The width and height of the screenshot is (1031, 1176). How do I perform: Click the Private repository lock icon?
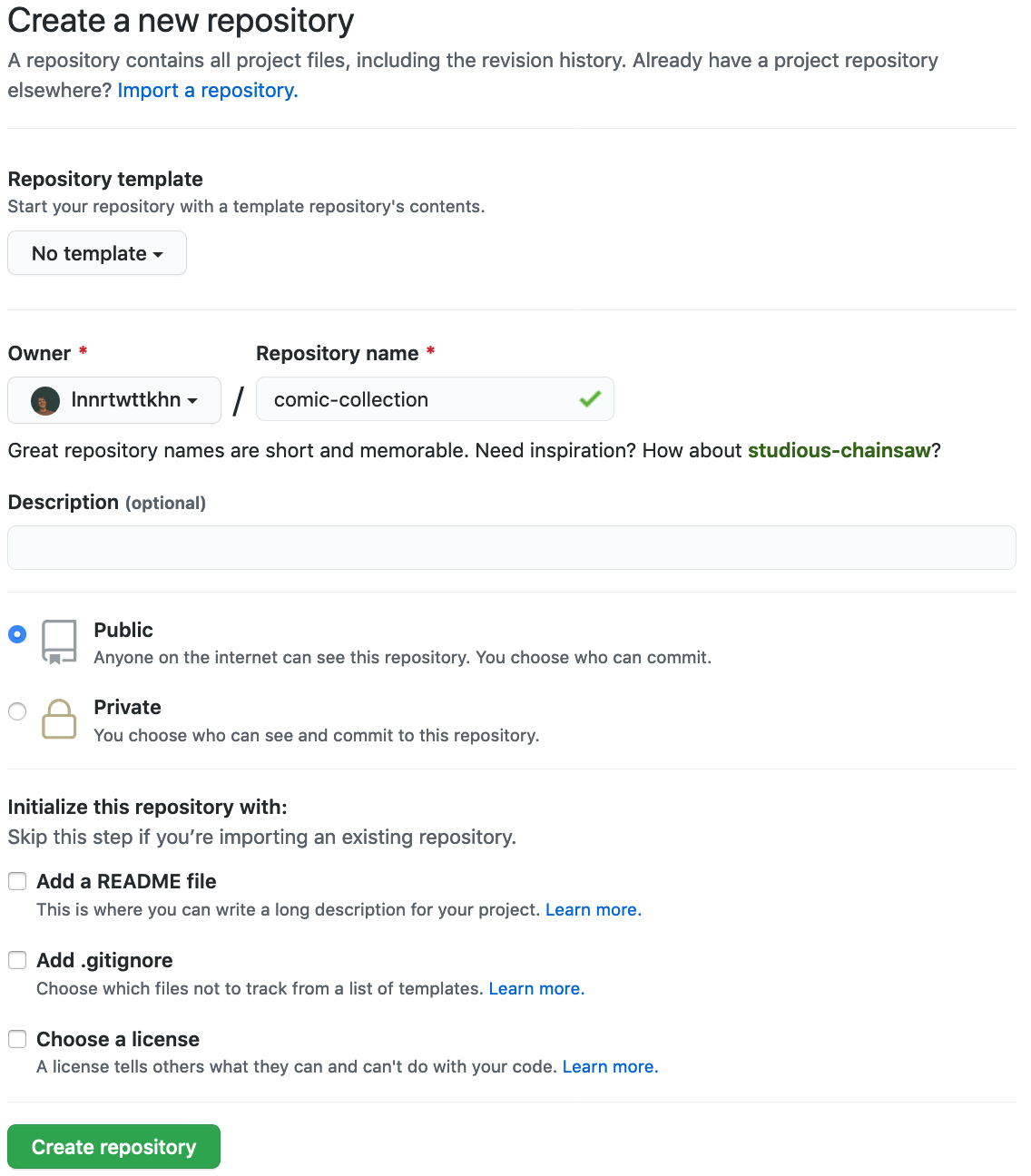(59, 720)
